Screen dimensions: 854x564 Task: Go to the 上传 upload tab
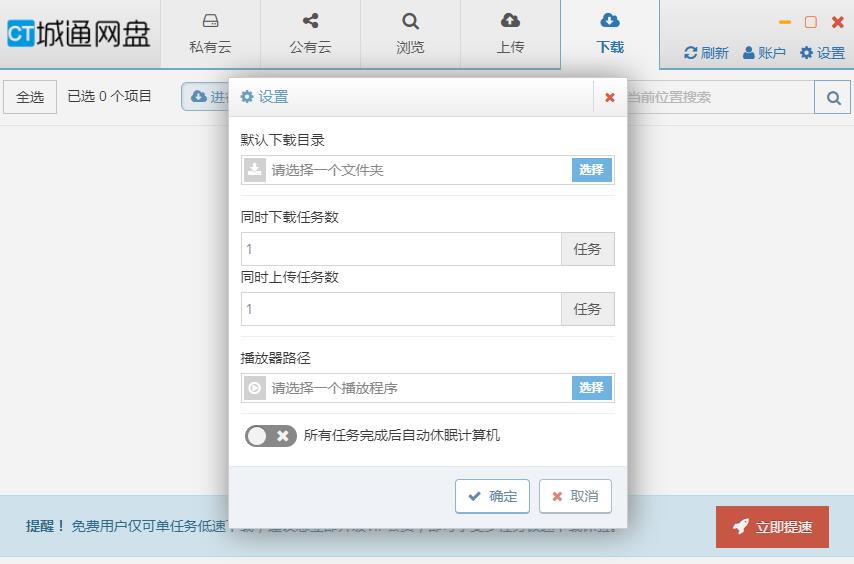510,34
